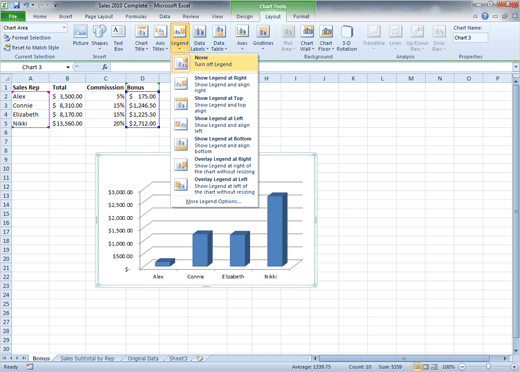The height and width of the screenshot is (372, 520).
Task: Select column header M
Action: 411,78
